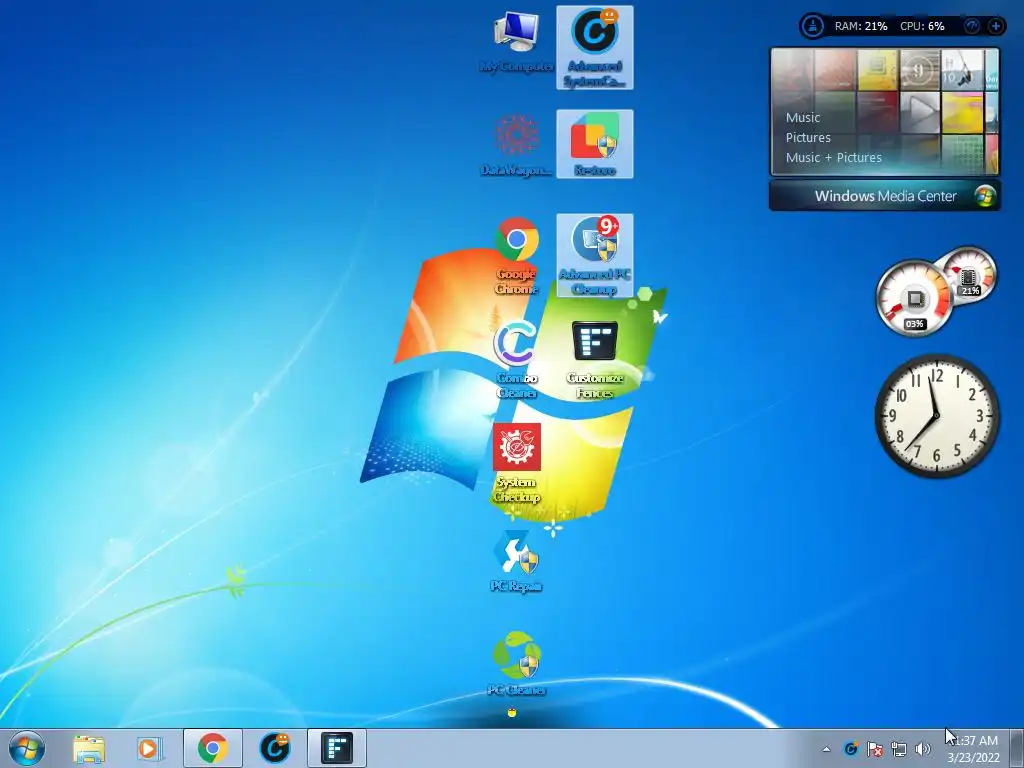Open Windows Explorer from the taskbar
Screen dimensions: 1024x768
[x=89, y=748]
